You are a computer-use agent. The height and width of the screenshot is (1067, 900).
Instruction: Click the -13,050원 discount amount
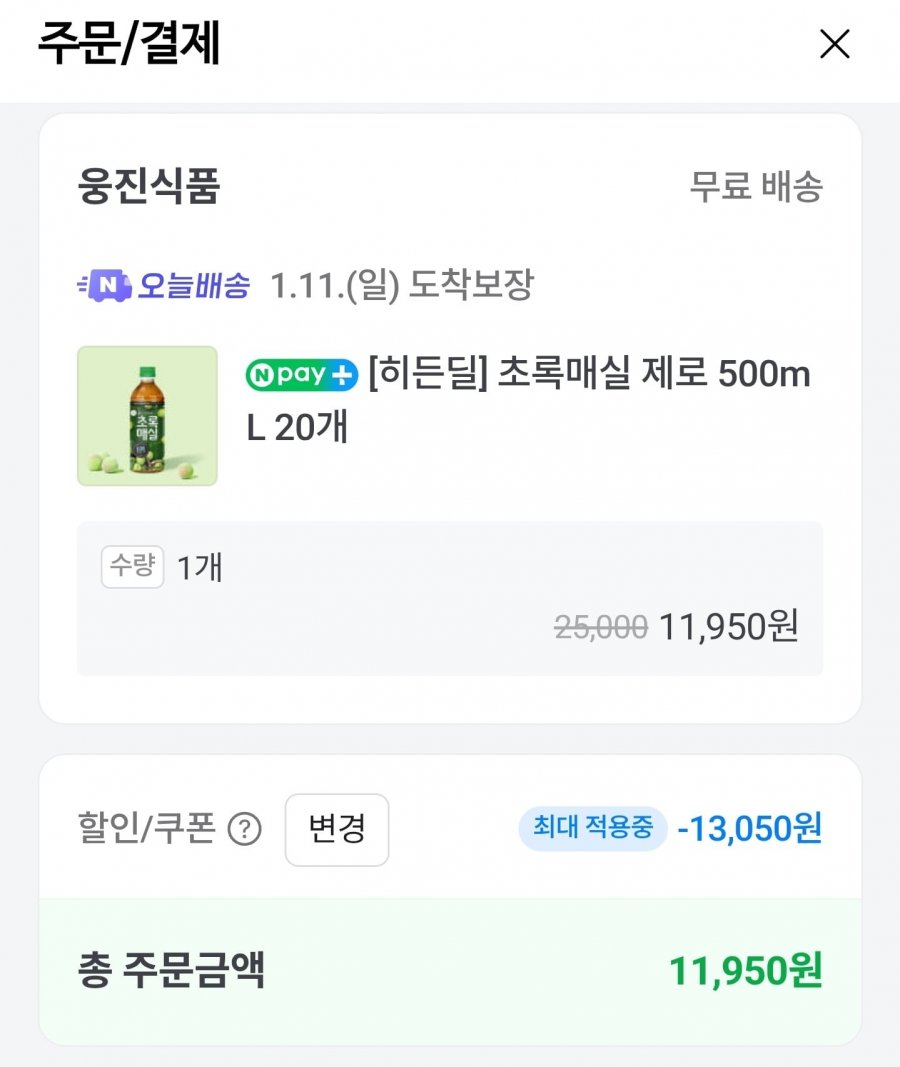[749, 828]
